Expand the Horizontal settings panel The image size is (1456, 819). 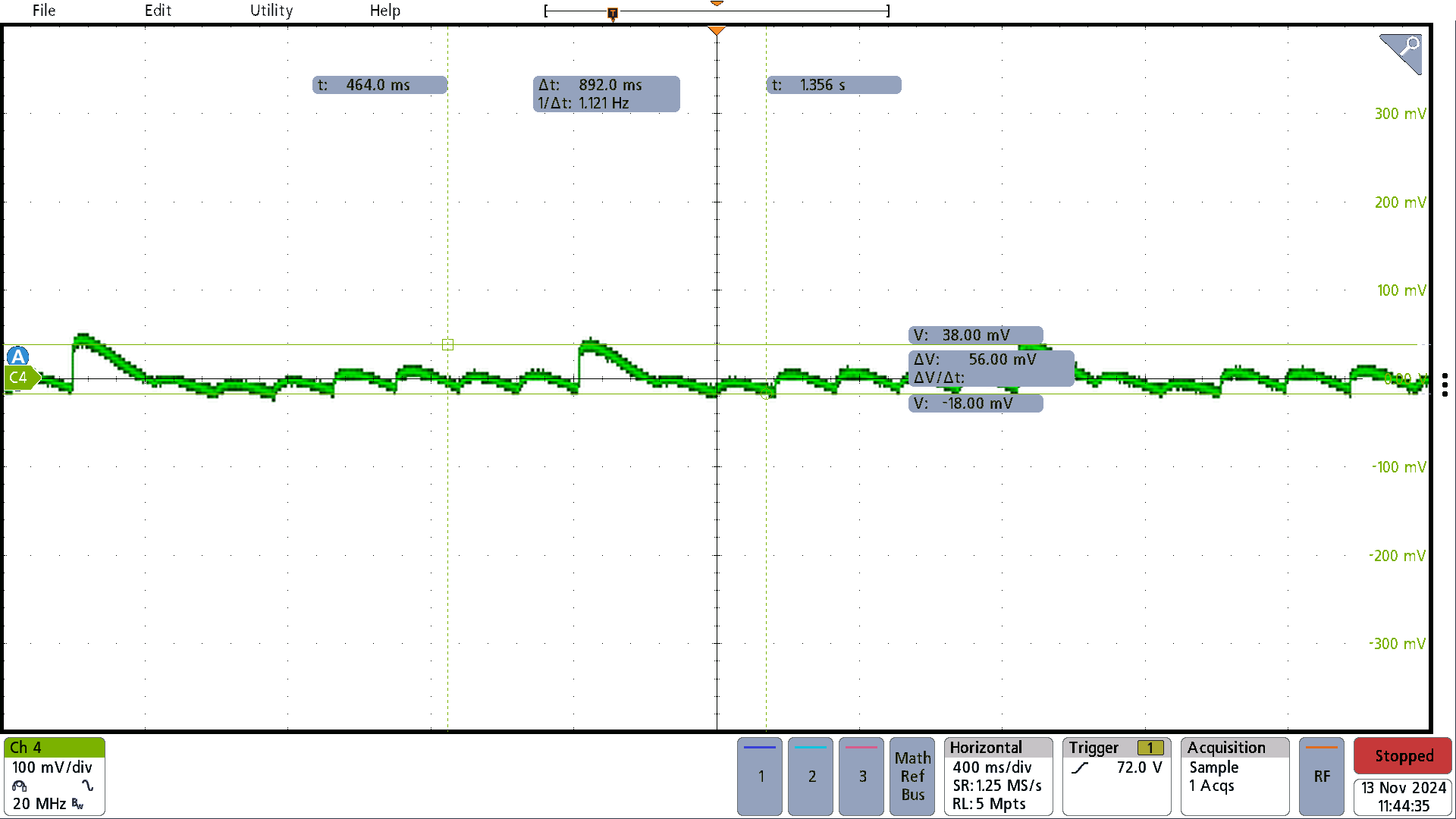click(1000, 775)
